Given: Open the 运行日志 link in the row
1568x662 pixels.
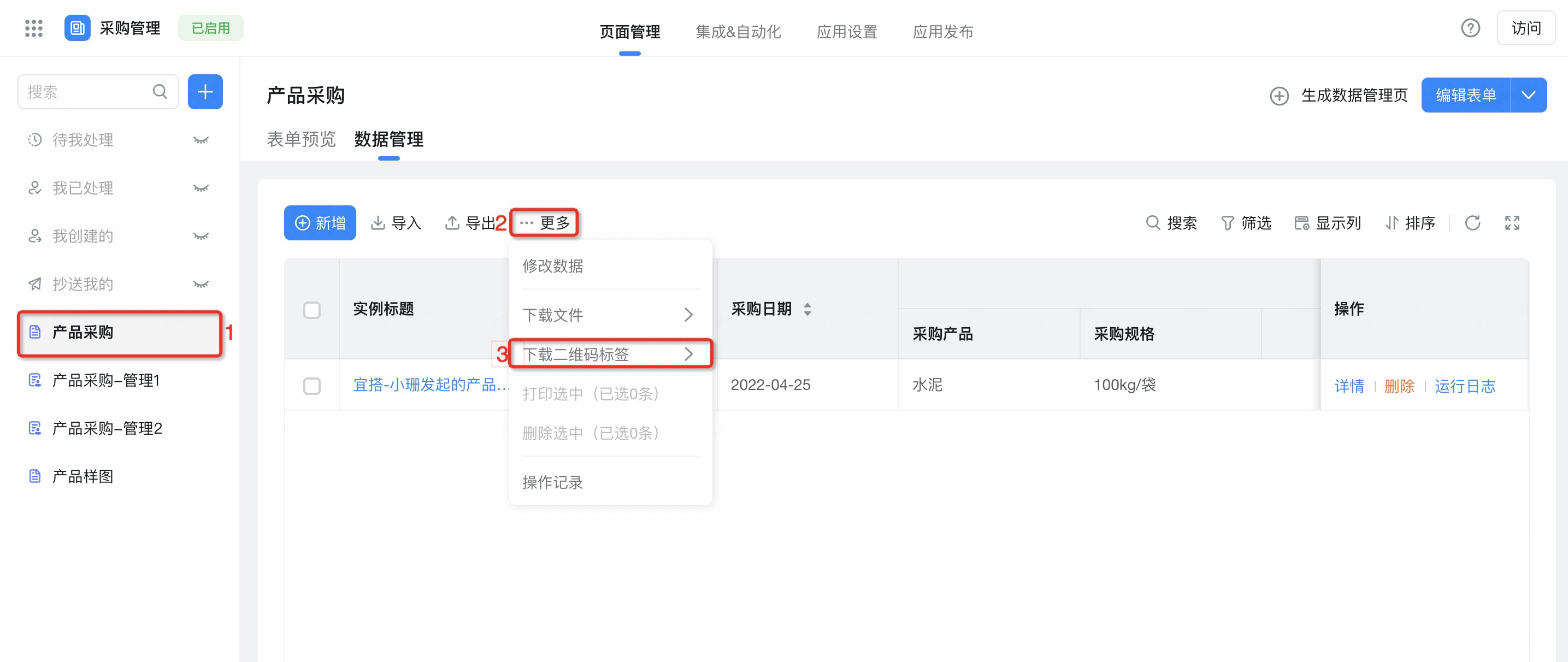Looking at the screenshot, I should pyautogui.click(x=1465, y=386).
